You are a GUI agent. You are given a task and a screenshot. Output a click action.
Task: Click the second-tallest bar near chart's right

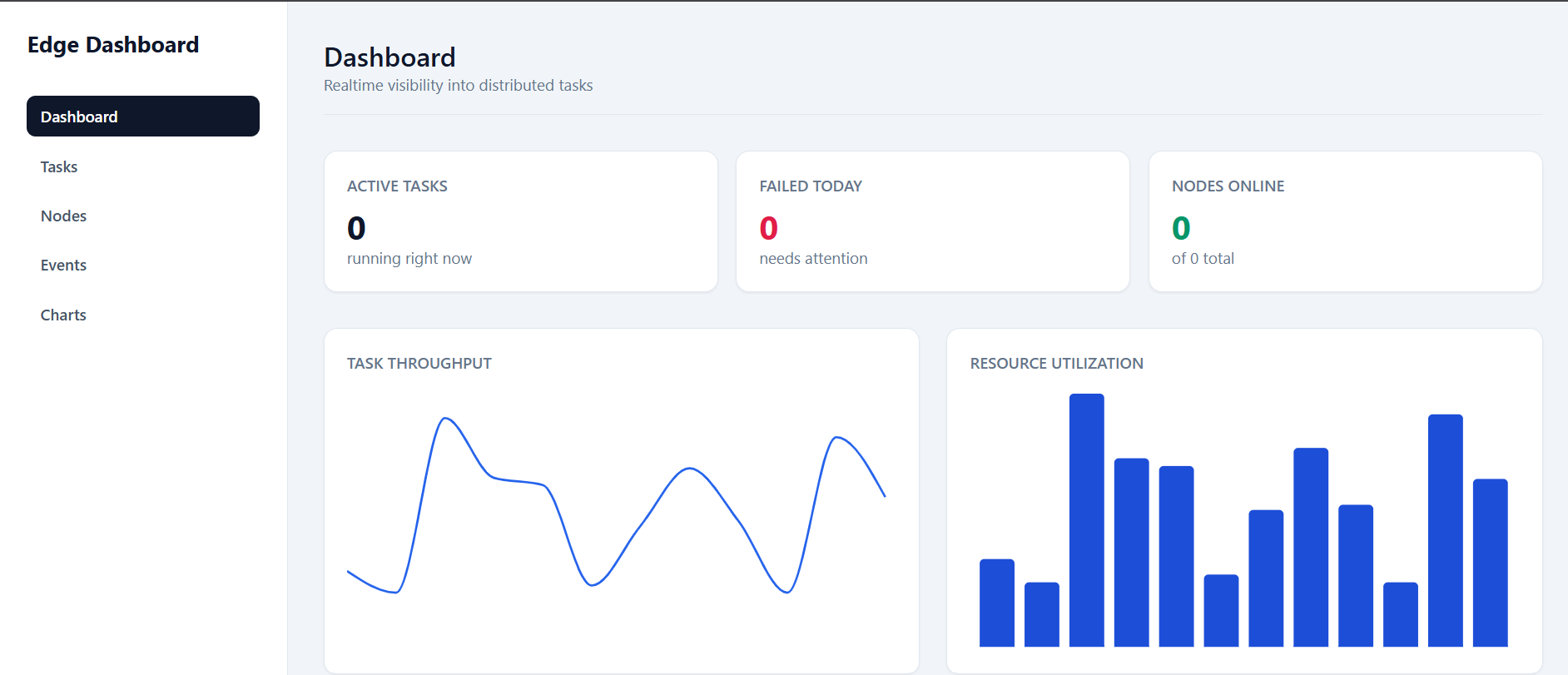1446,530
